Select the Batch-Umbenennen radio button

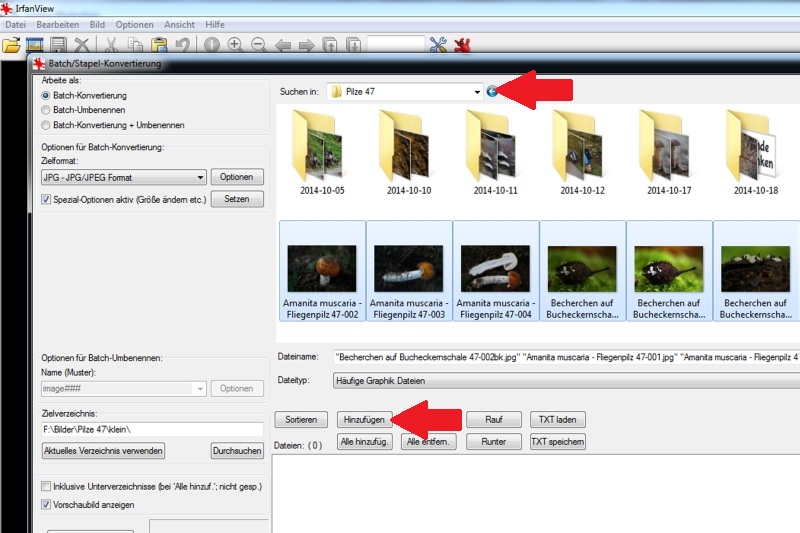46,110
